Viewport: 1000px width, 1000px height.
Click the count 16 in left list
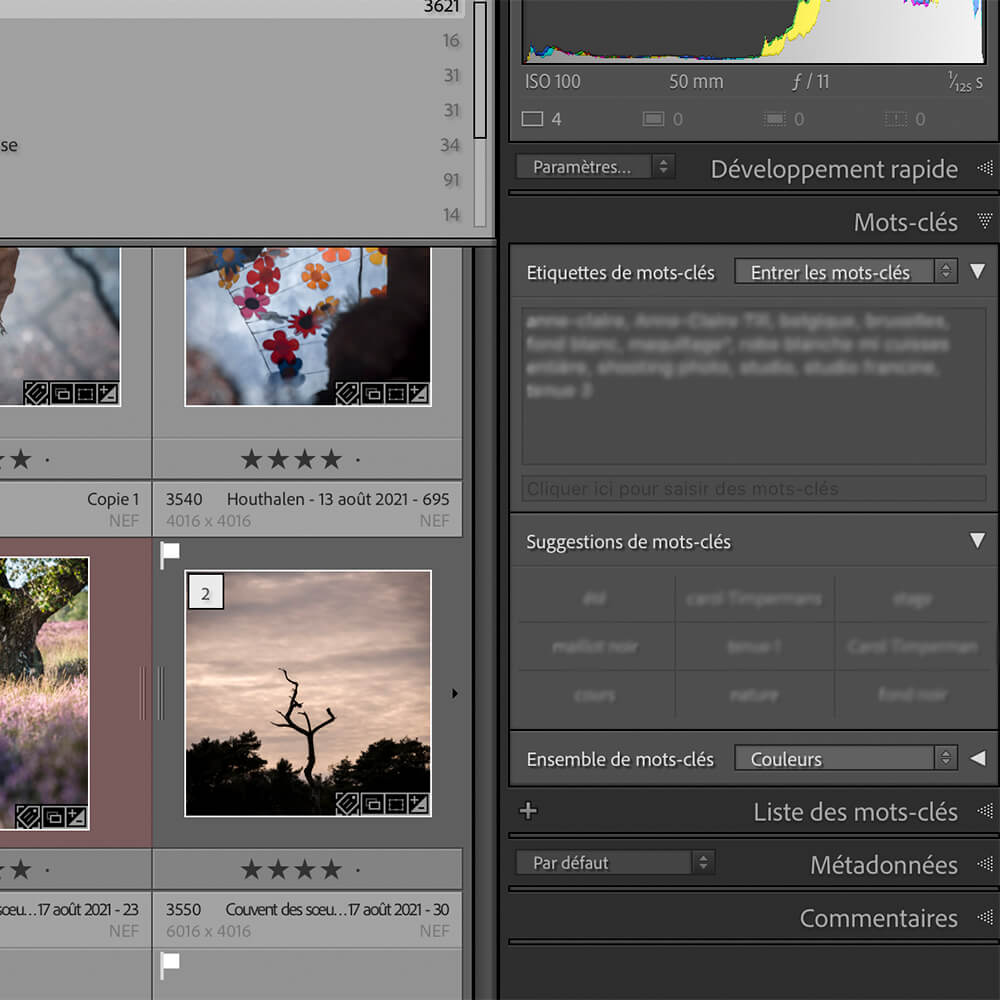click(451, 40)
